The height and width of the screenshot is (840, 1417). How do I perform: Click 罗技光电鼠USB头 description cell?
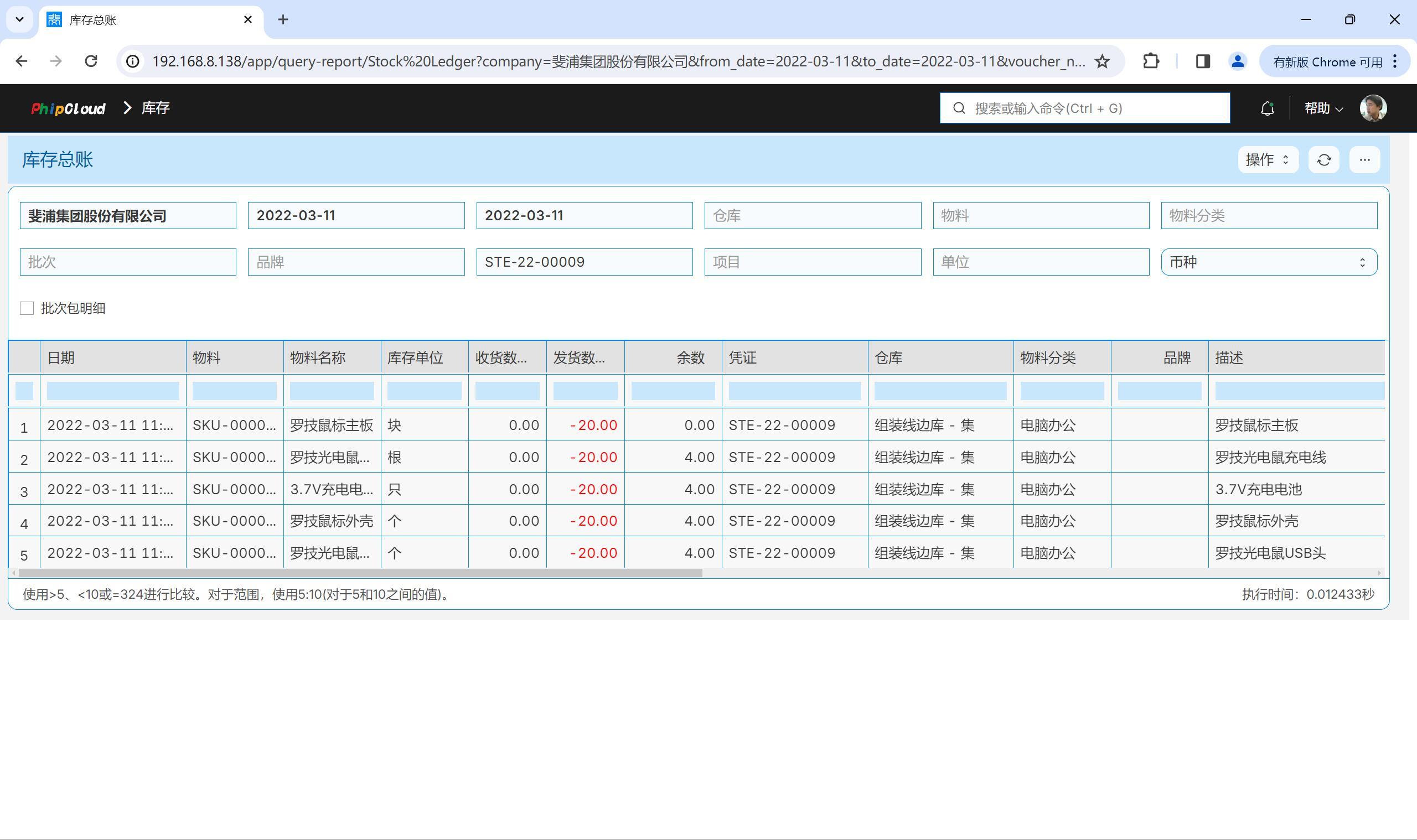(1296, 553)
